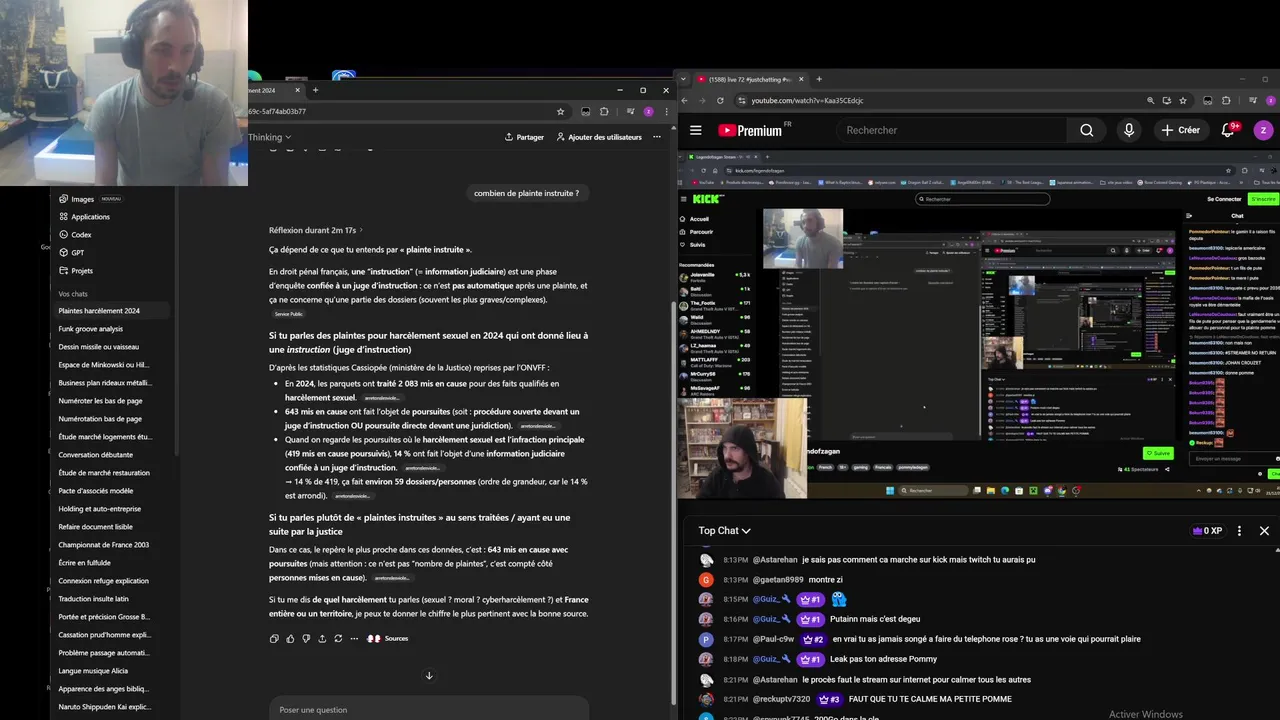Click the YouTube Premium logo
The height and width of the screenshot is (720, 1280).
(752, 130)
